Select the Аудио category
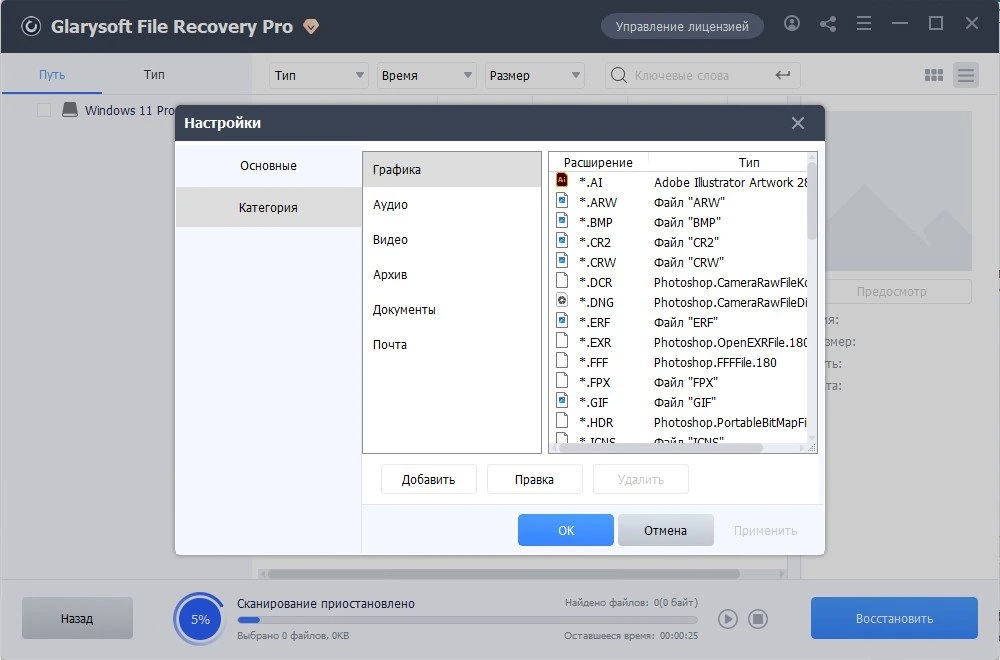The height and width of the screenshot is (660, 1000). point(452,205)
